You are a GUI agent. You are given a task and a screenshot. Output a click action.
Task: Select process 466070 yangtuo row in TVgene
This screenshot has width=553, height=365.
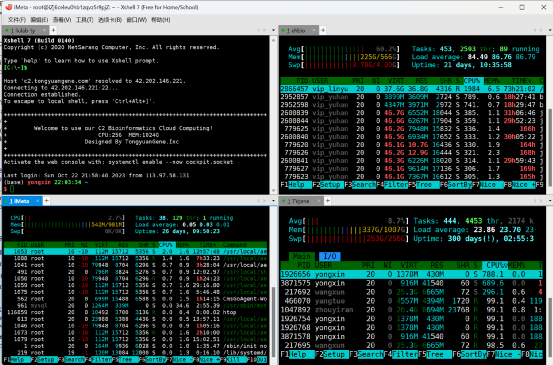pos(412,301)
